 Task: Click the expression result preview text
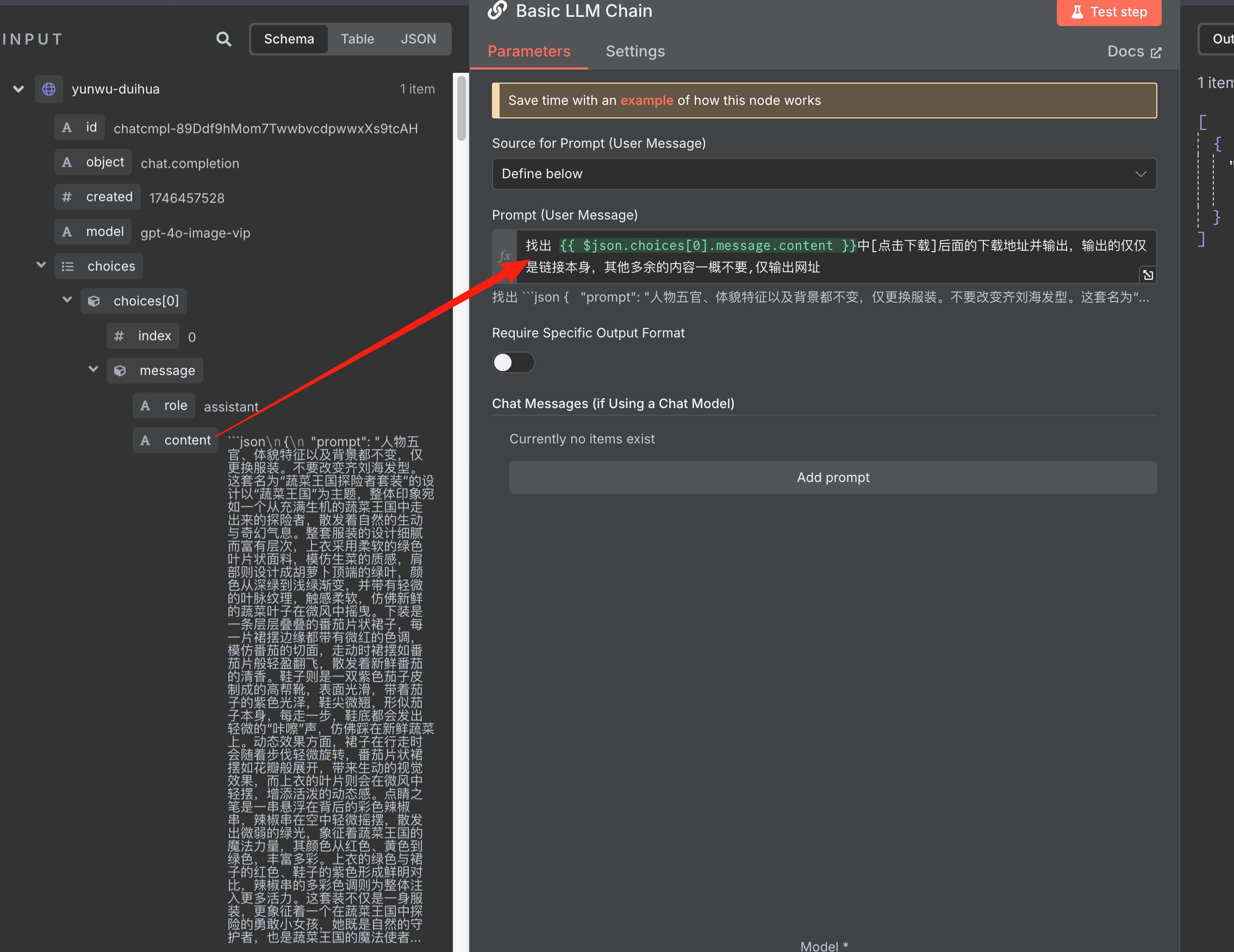820,298
